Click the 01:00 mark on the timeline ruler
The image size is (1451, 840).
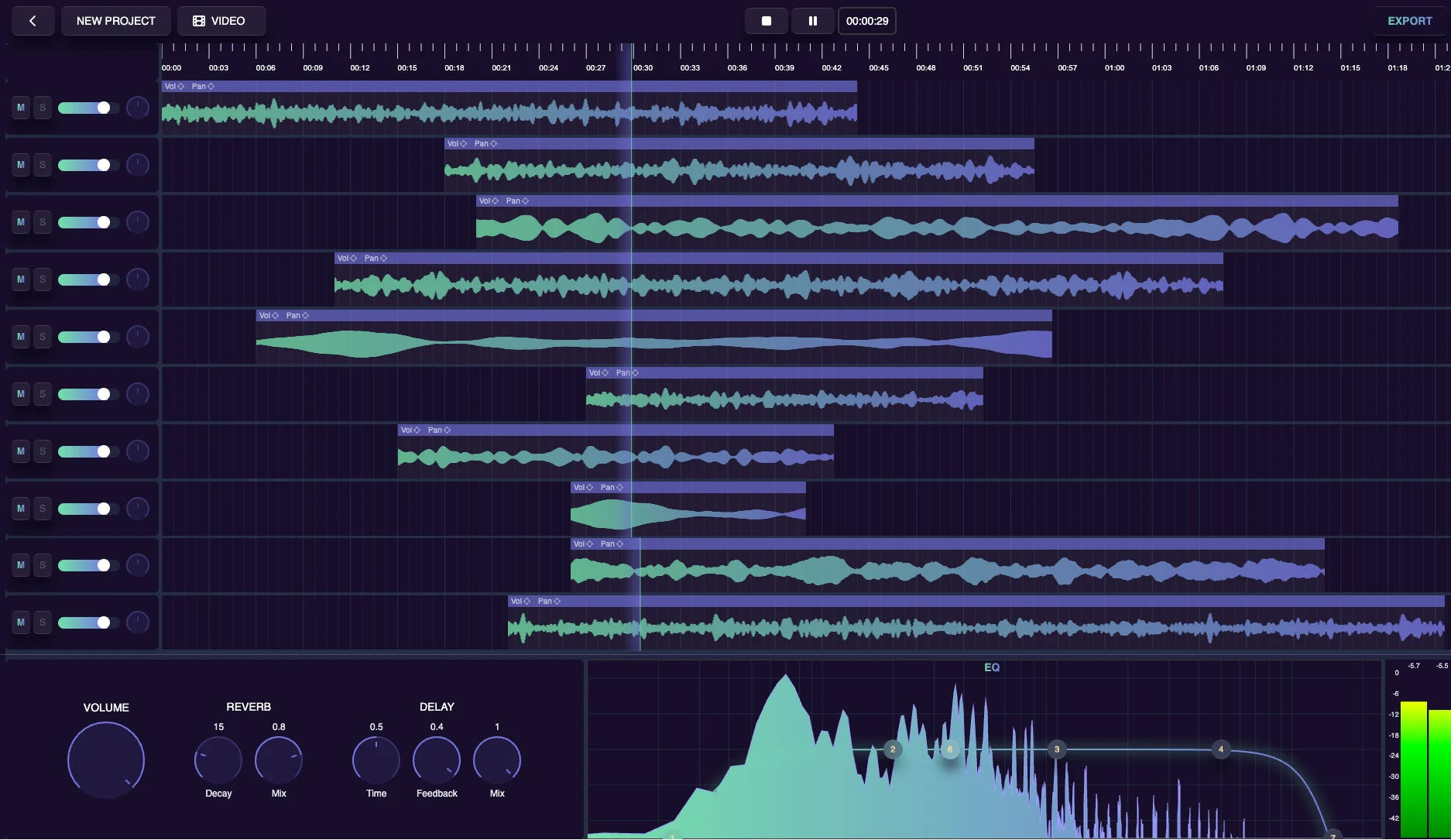[1114, 68]
